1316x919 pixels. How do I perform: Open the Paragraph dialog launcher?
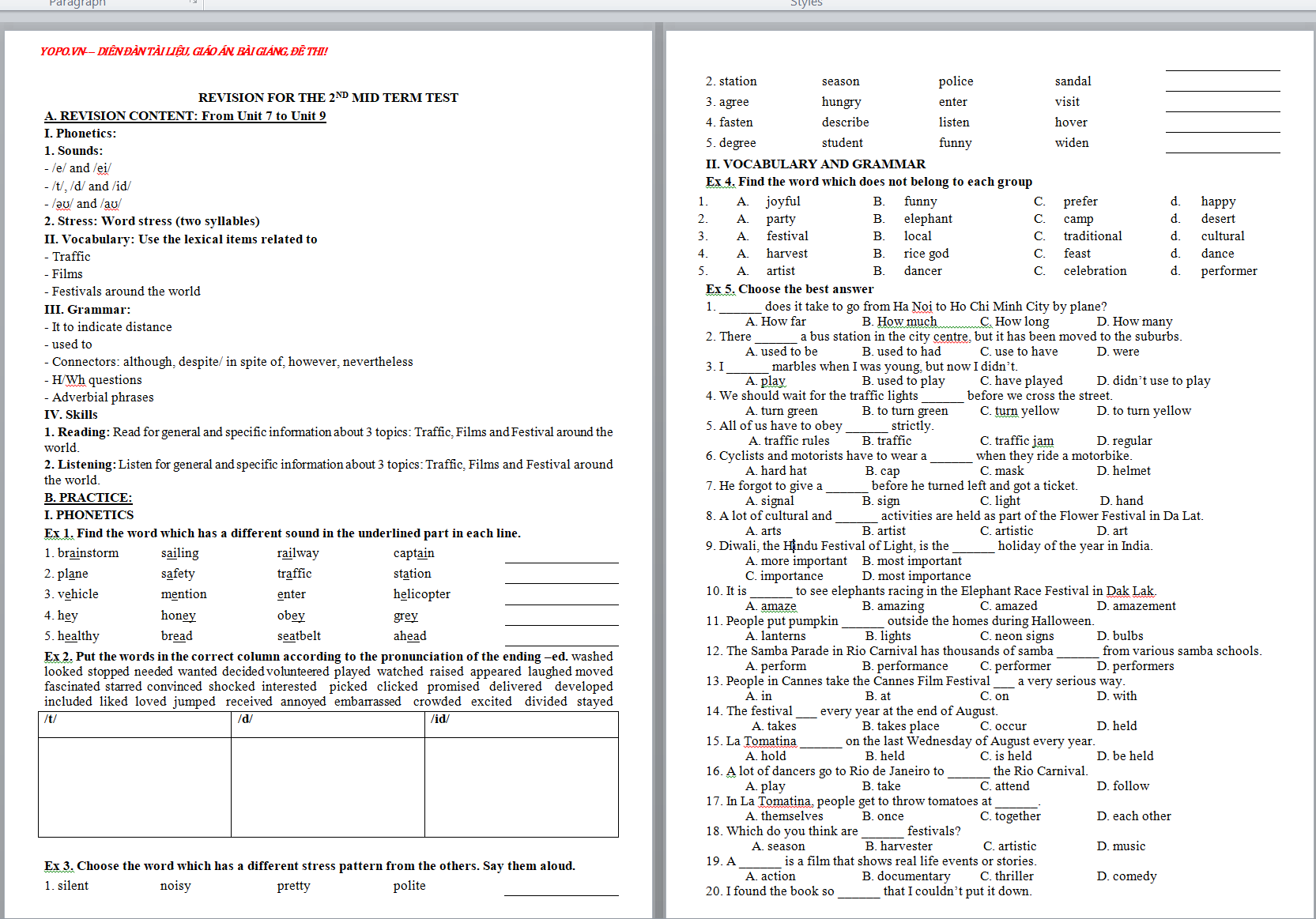coord(193,2)
